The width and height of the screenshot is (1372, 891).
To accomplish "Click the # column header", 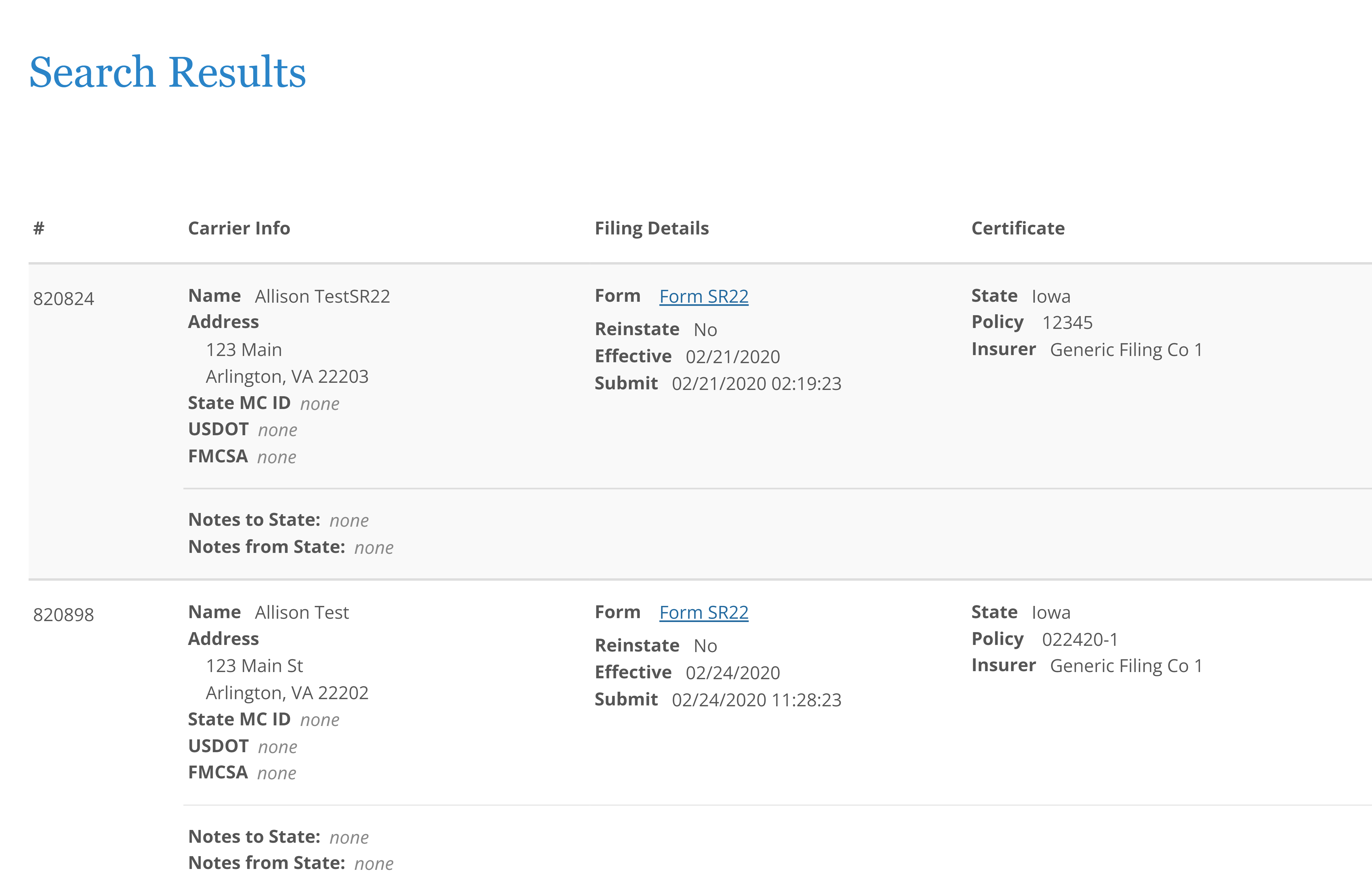I will 38,228.
